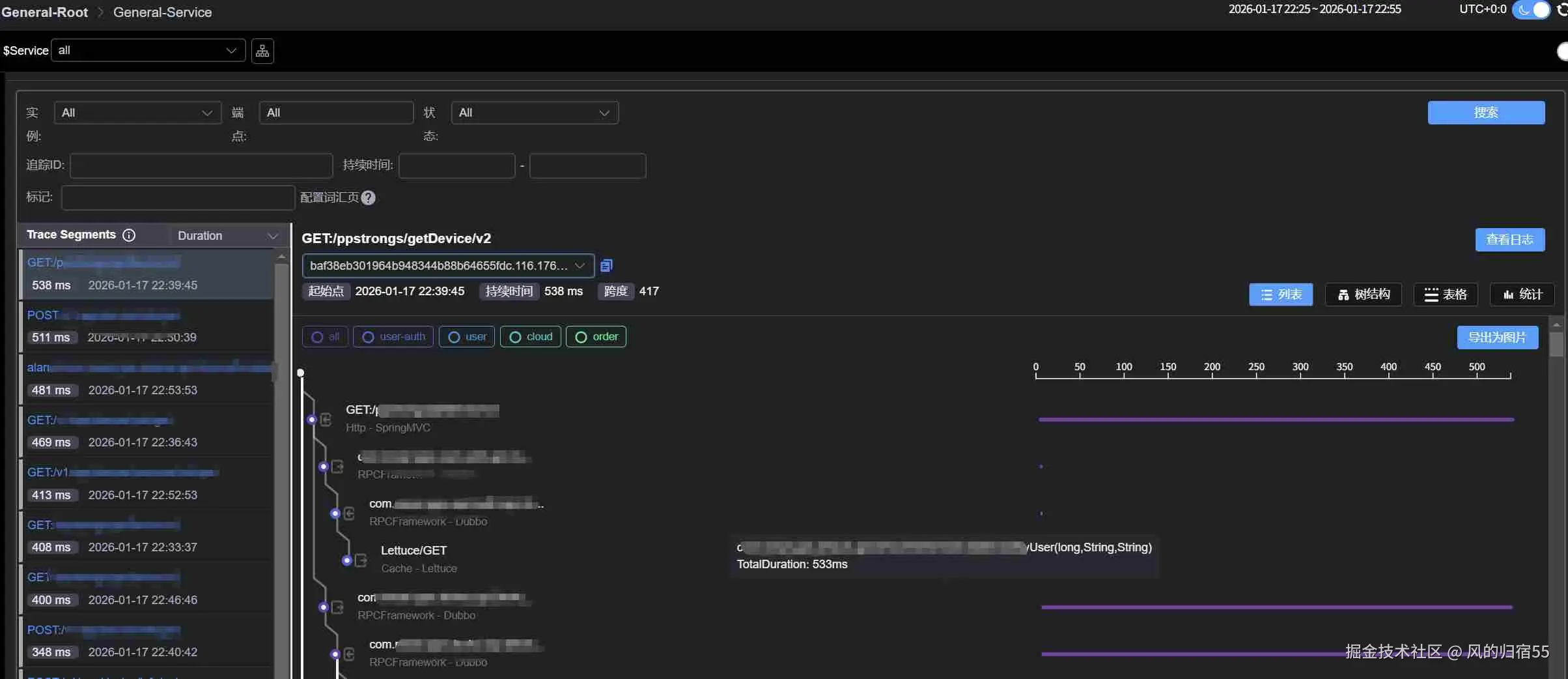Image resolution: width=1568 pixels, height=679 pixels.
Task: Open the trace ID selector dropdown
Action: [448, 266]
